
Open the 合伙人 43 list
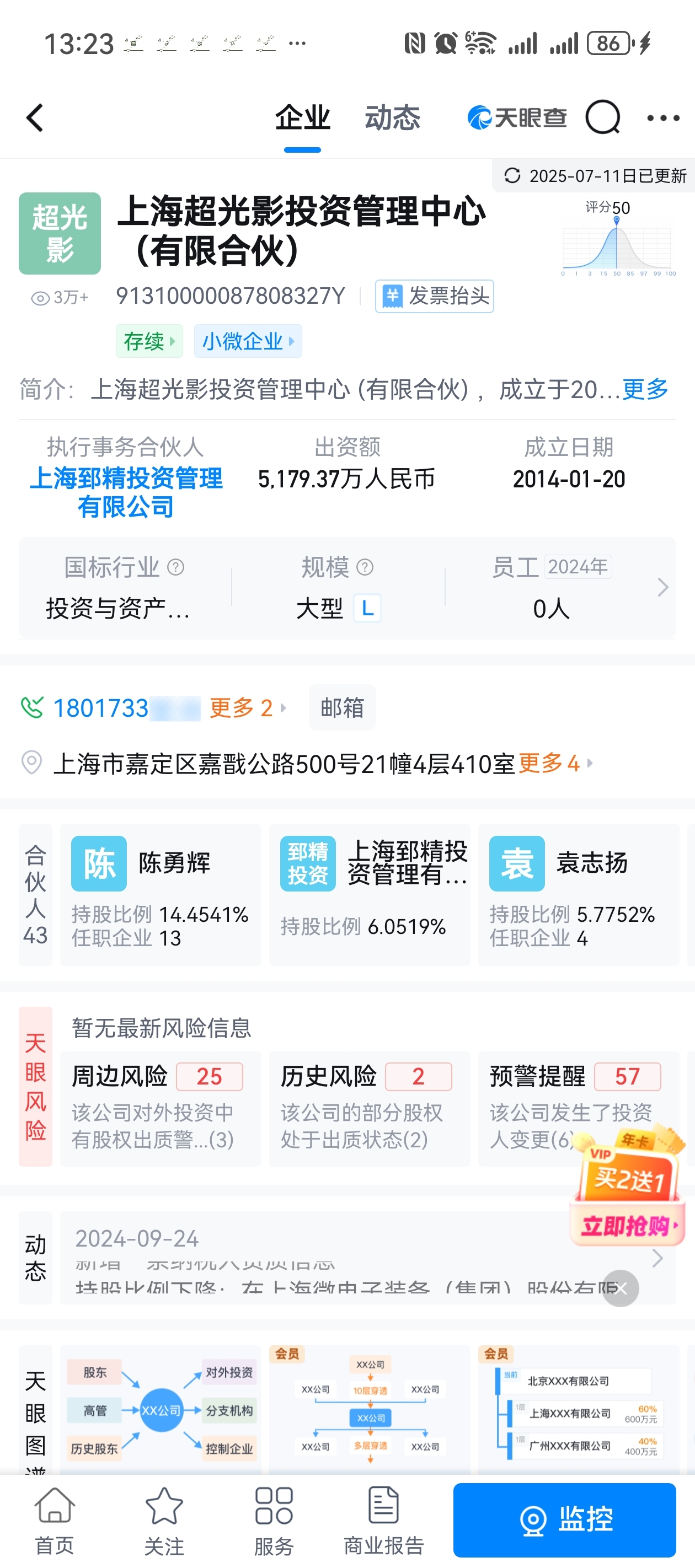pos(35,895)
